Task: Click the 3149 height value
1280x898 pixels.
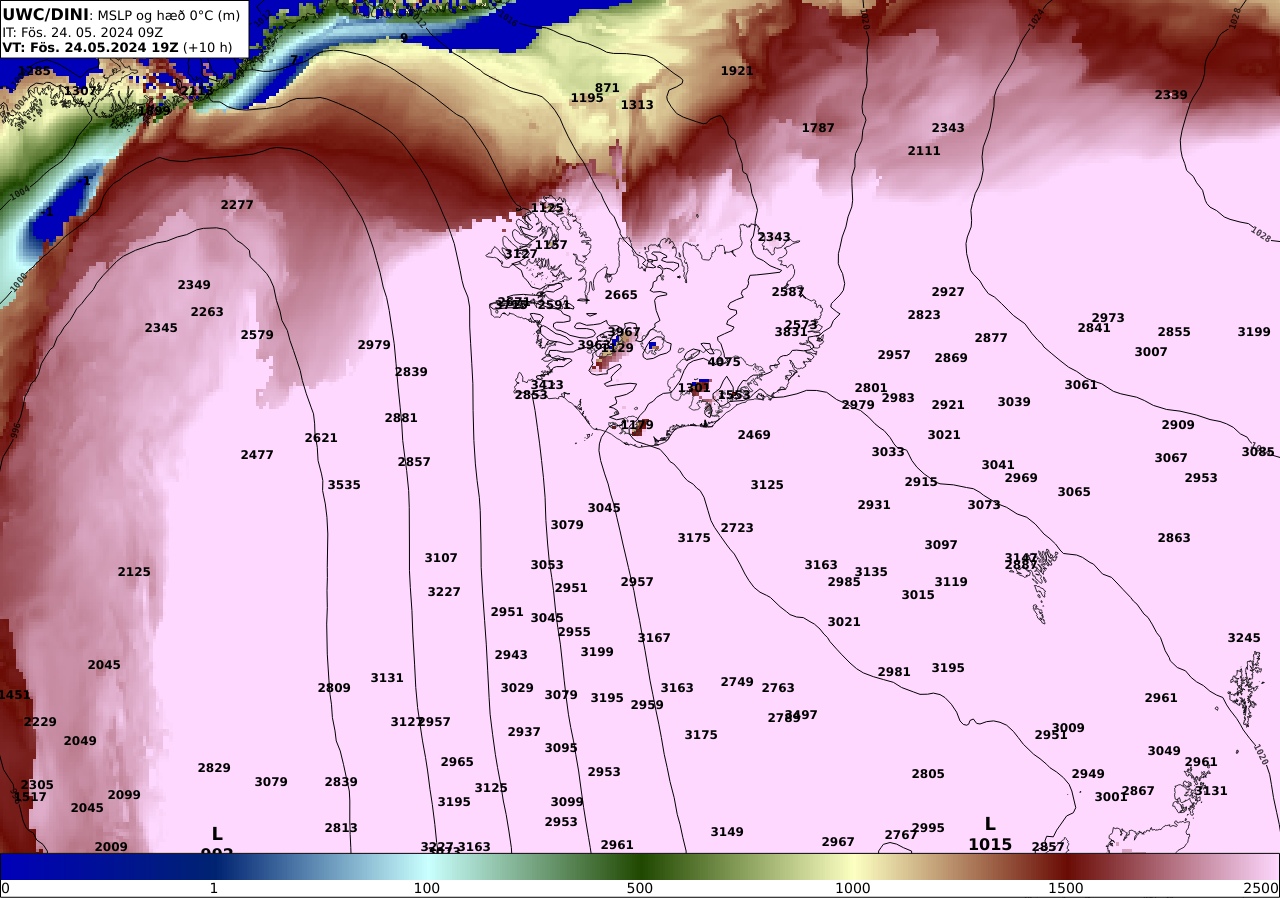Action: pos(727,832)
